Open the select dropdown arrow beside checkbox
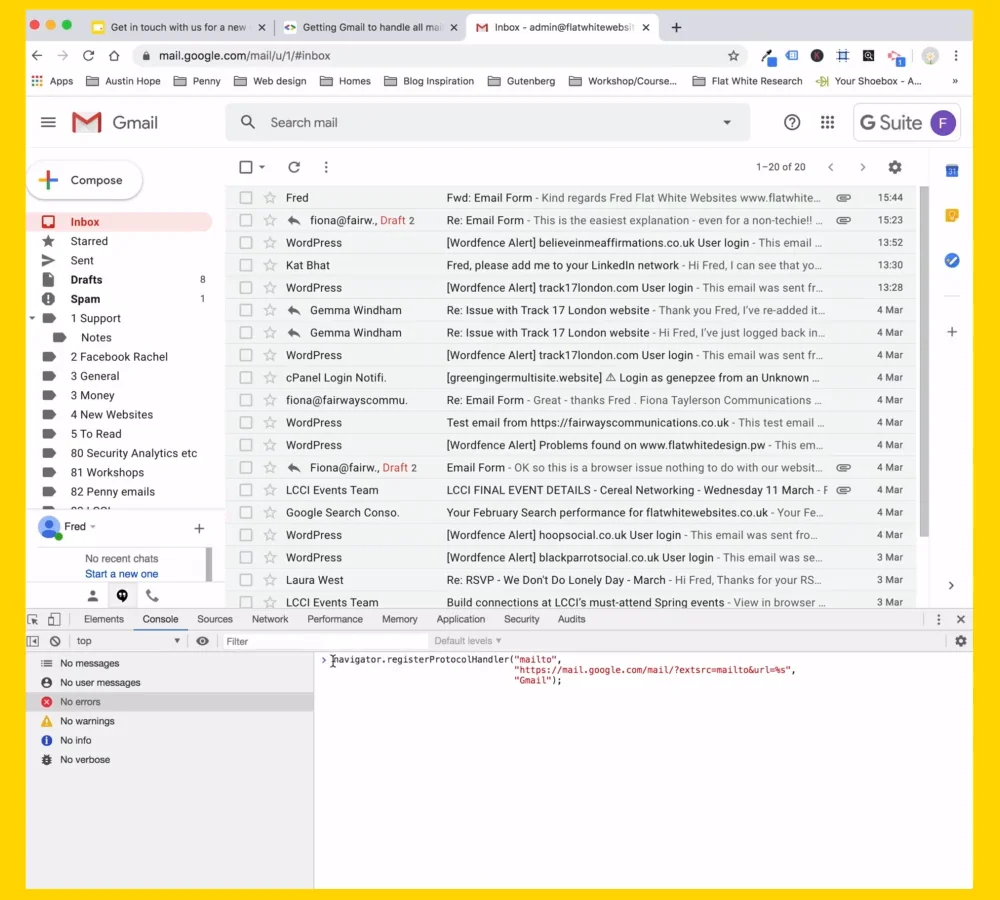Viewport: 1000px width, 900px height. tap(261, 167)
